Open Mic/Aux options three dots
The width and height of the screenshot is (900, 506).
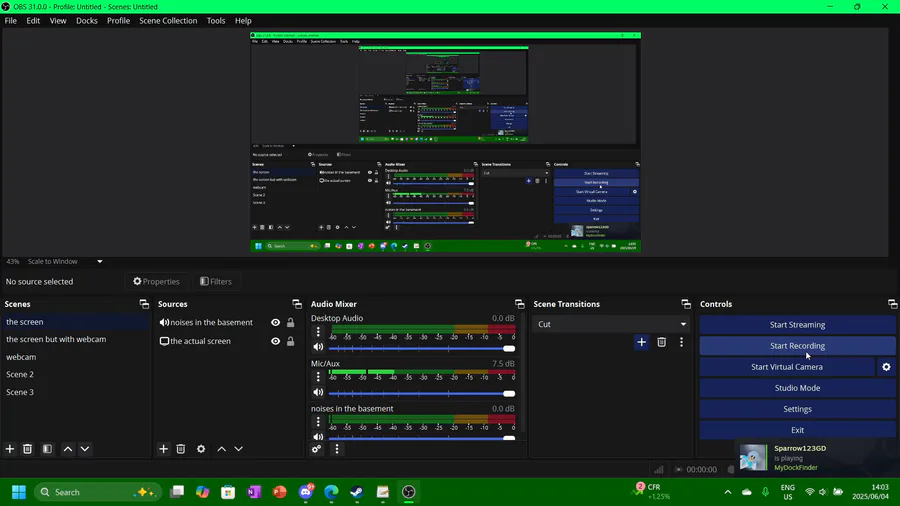point(318,377)
